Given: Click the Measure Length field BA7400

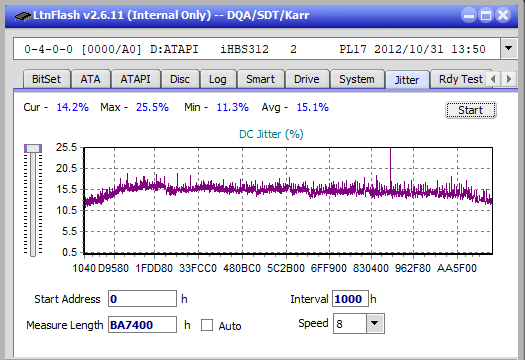Looking at the screenshot, I should click(142, 325).
